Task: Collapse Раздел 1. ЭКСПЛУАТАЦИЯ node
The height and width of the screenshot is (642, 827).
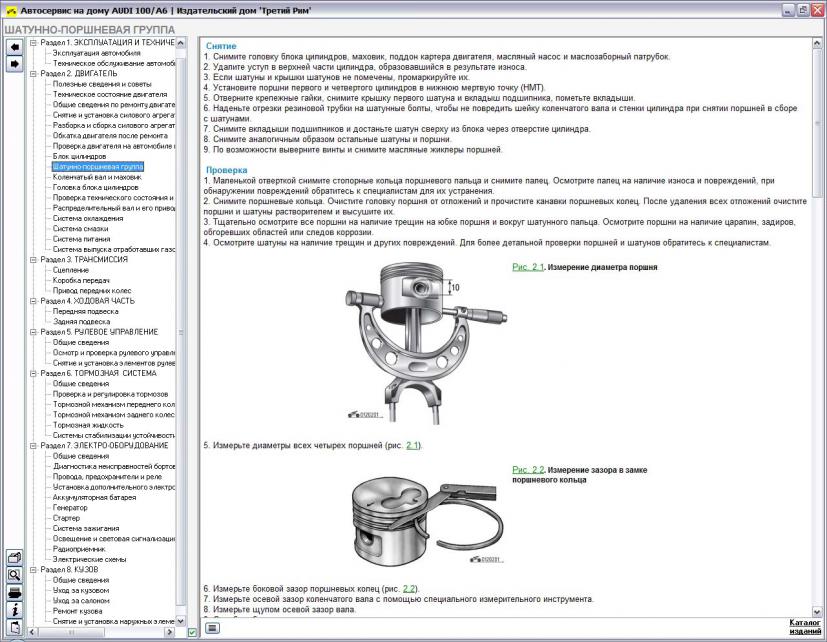Action: 33,43
